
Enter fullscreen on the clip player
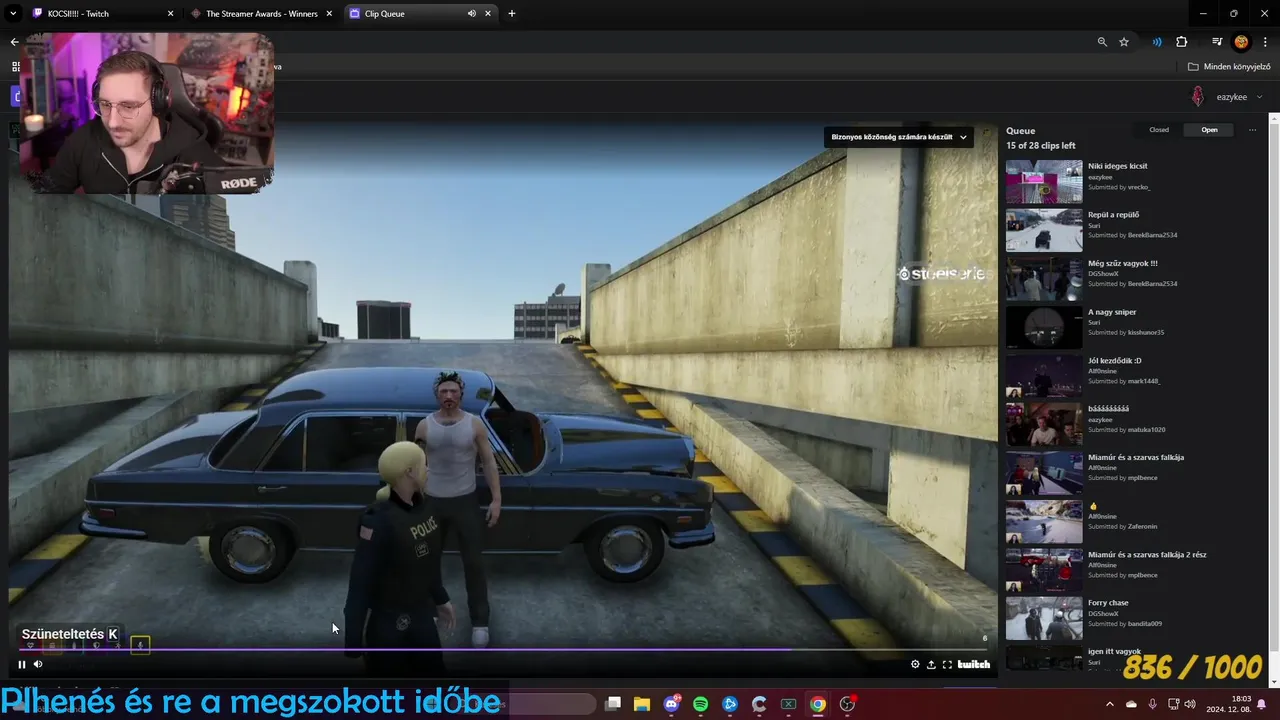coord(947,664)
